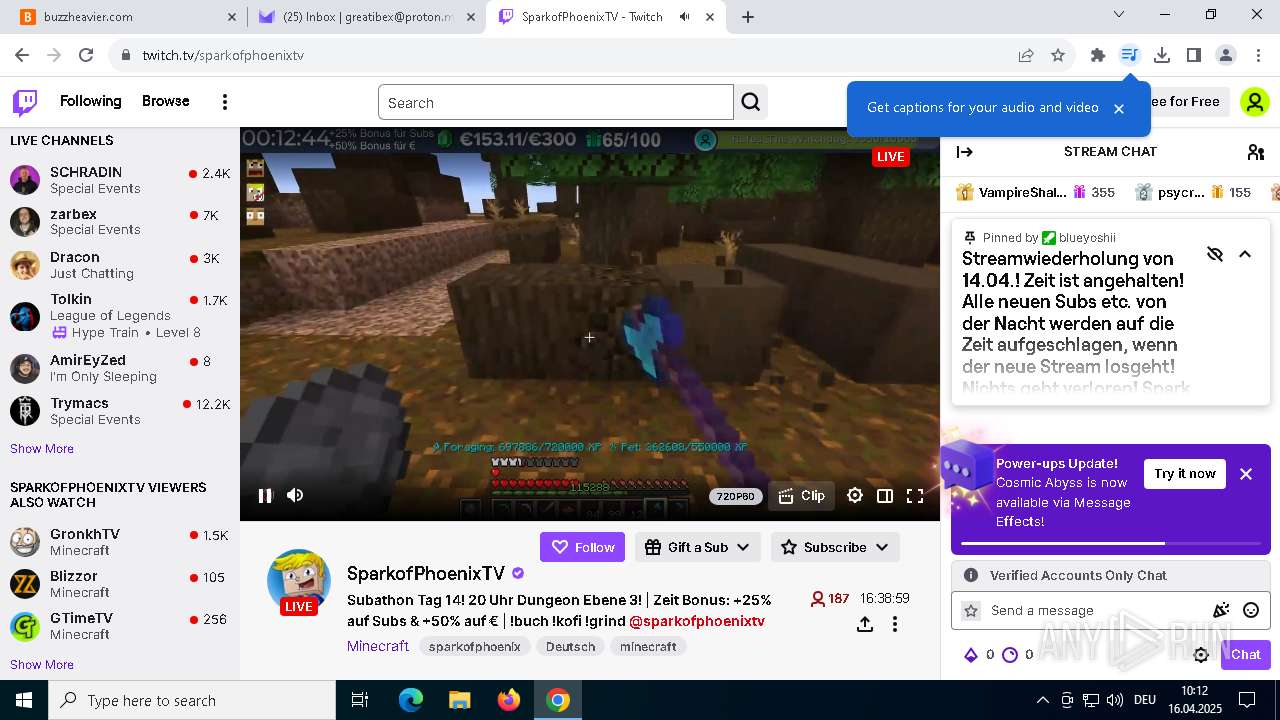The height and width of the screenshot is (720, 1280).
Task: Open a new browser tab
Action: coord(748,17)
